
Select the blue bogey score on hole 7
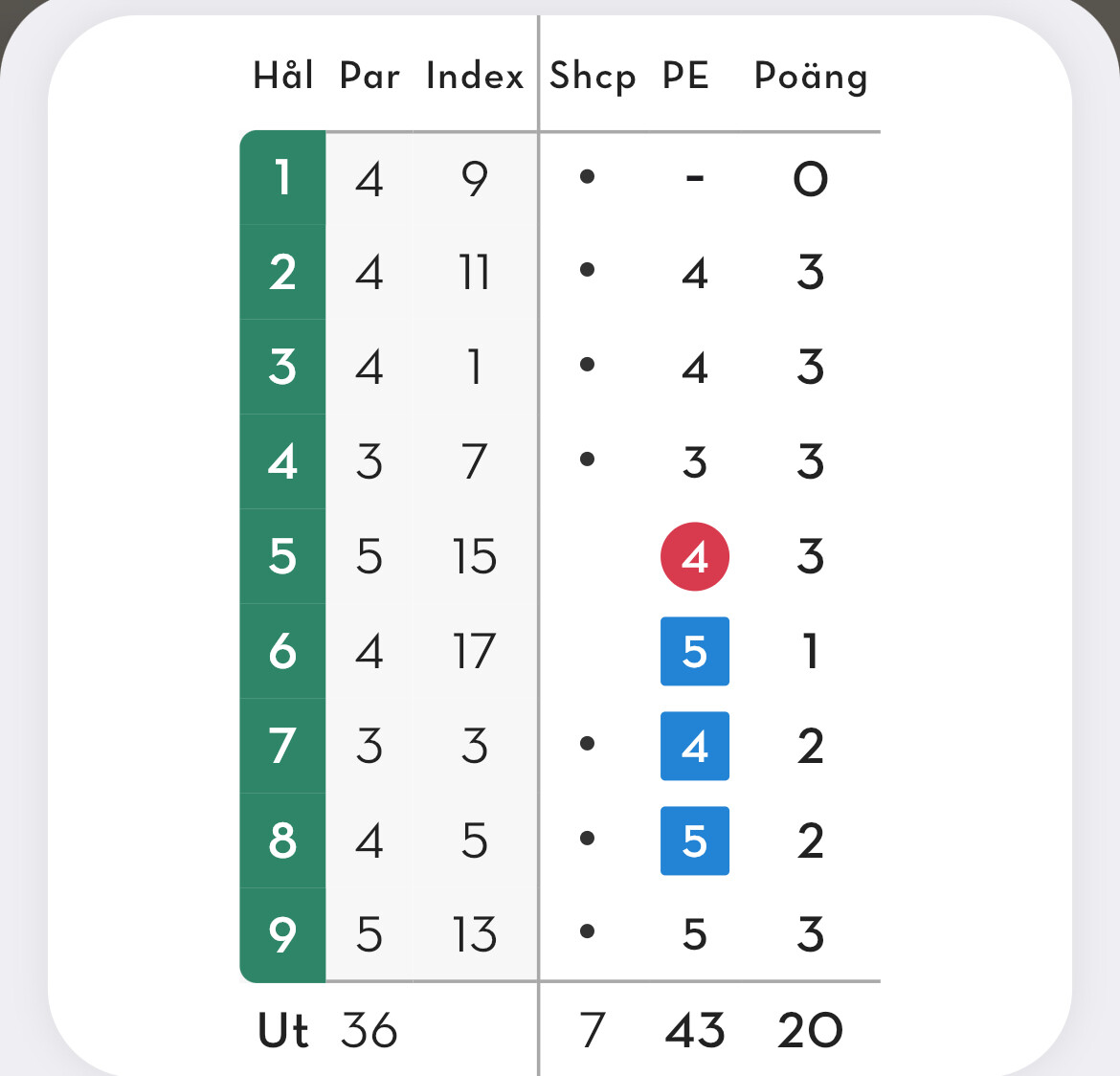click(694, 746)
